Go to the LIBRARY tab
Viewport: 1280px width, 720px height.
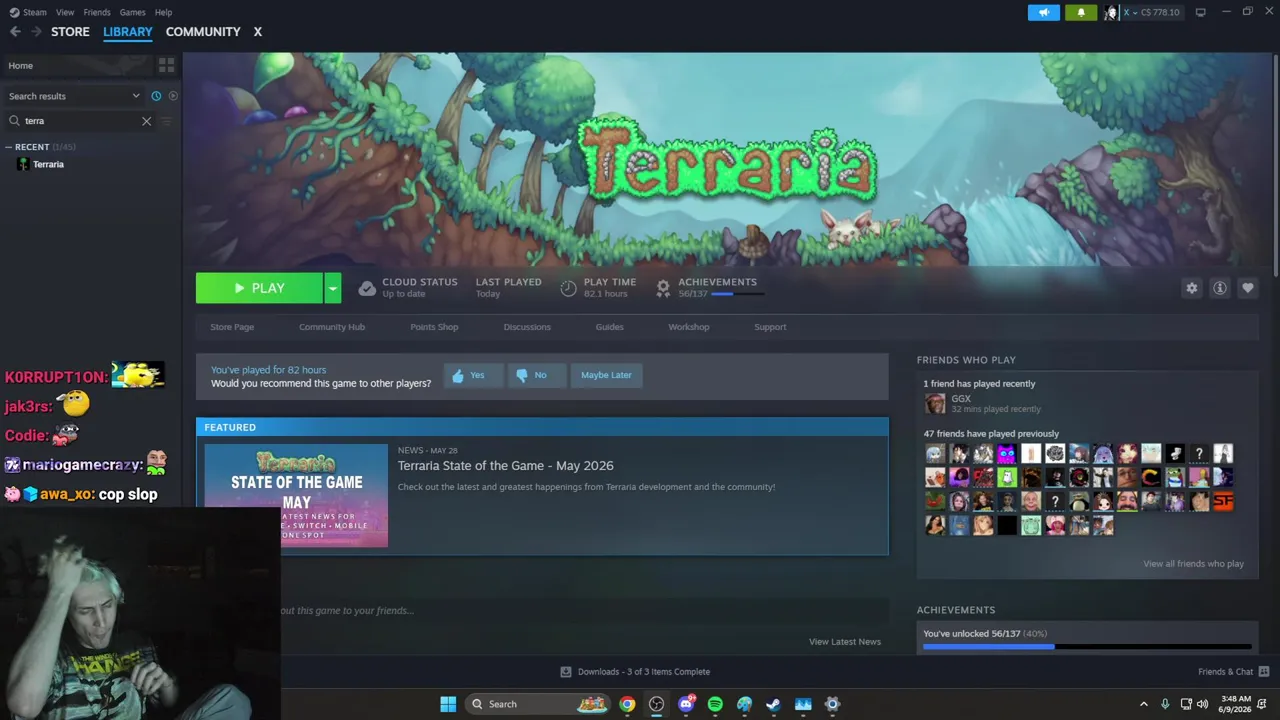tap(128, 32)
